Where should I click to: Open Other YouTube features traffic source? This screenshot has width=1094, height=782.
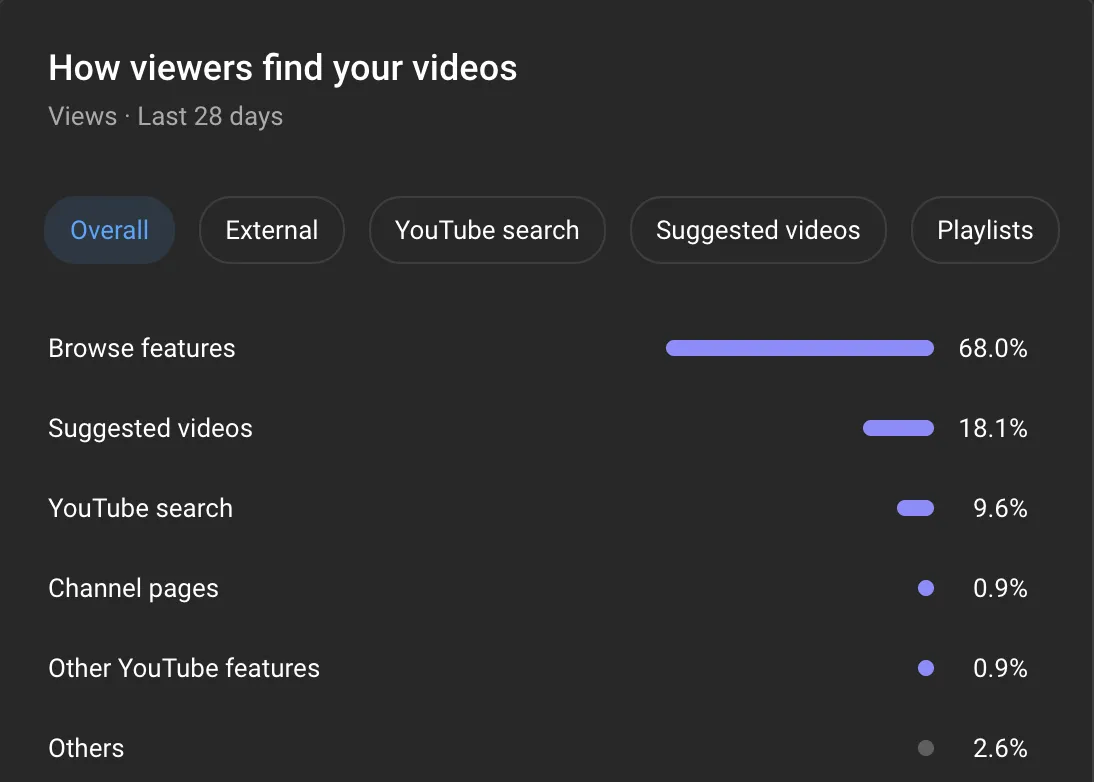[x=184, y=668]
